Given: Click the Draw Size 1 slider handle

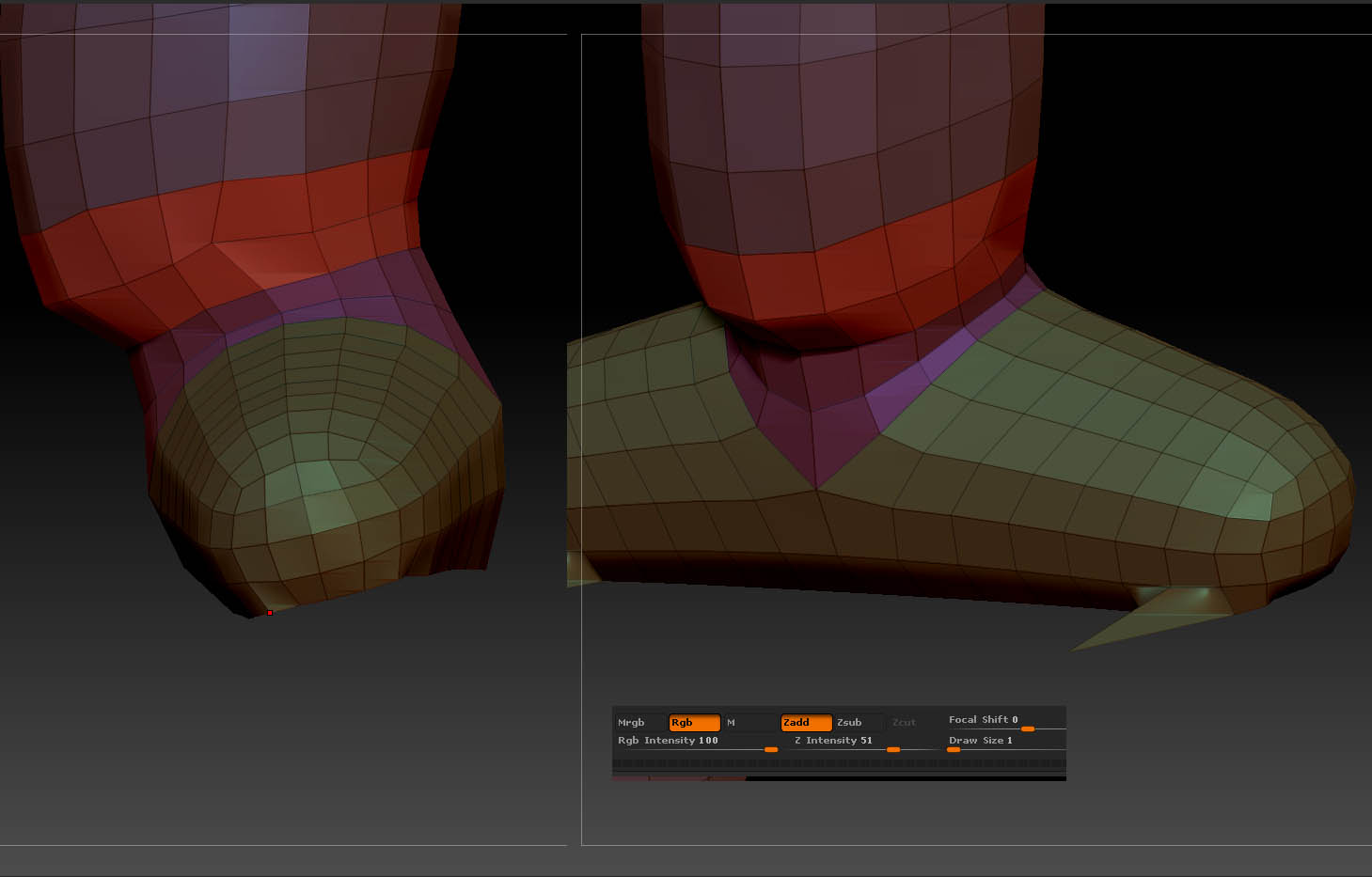Looking at the screenshot, I should [953, 749].
